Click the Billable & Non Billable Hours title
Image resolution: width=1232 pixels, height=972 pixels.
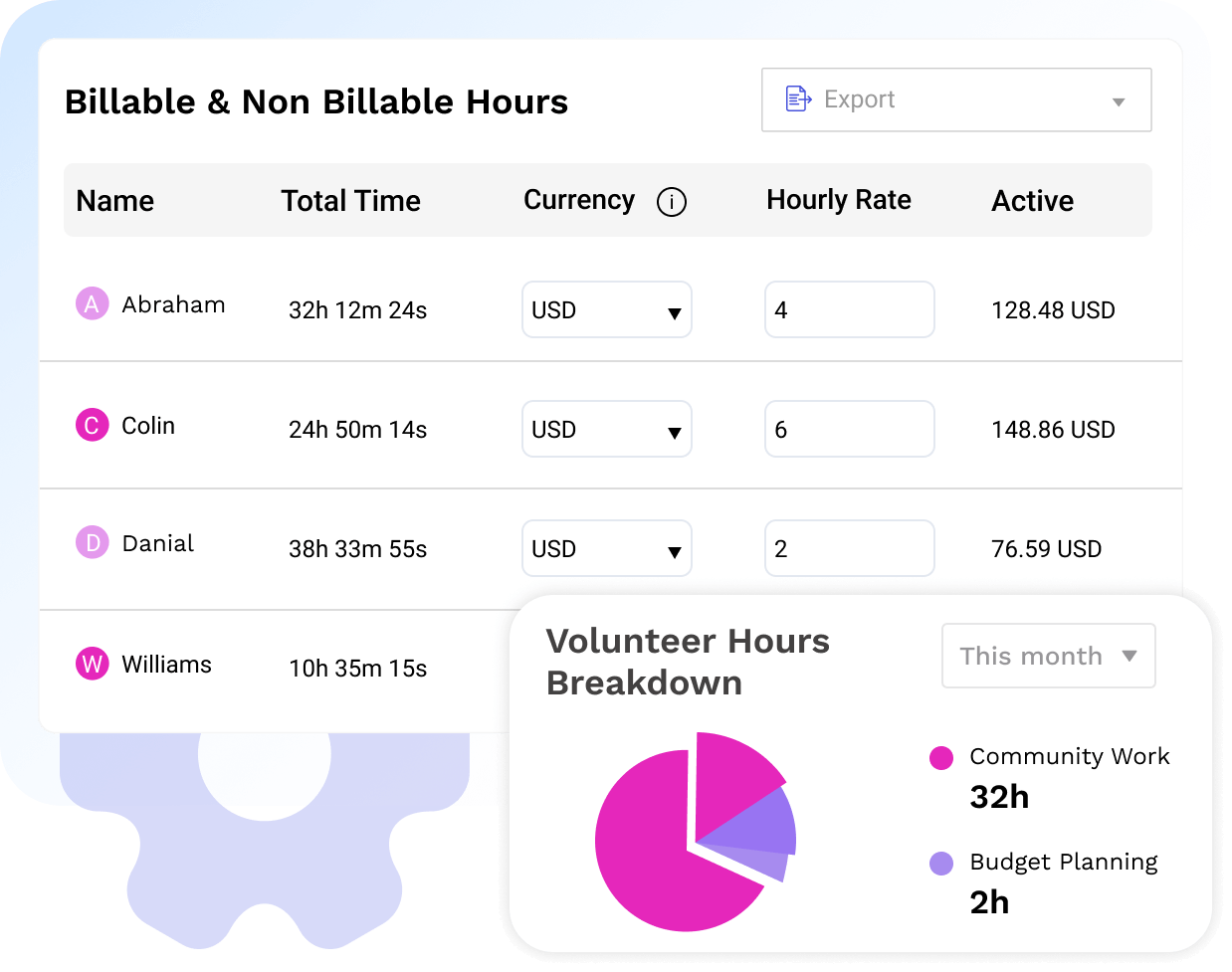315,101
